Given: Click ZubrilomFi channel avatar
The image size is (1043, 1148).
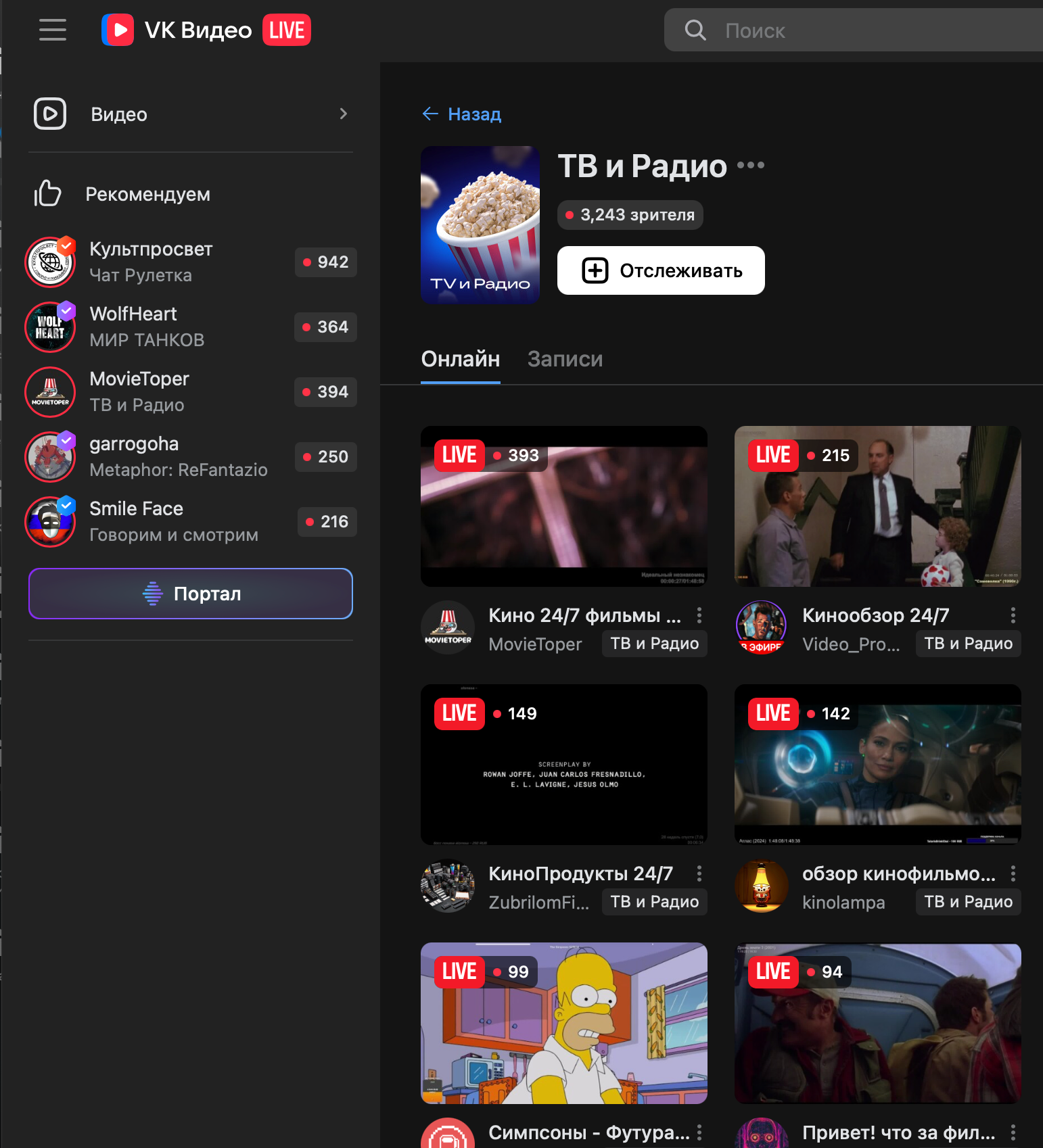Looking at the screenshot, I should pos(448,886).
